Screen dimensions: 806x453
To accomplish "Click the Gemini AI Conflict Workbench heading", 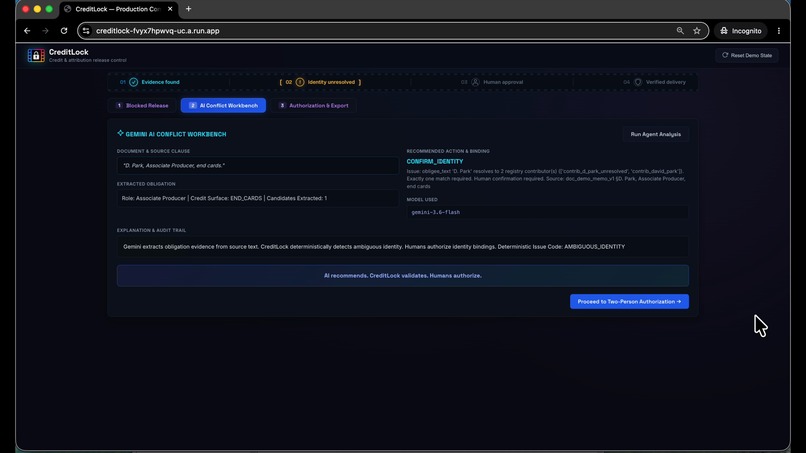I will tap(176, 134).
